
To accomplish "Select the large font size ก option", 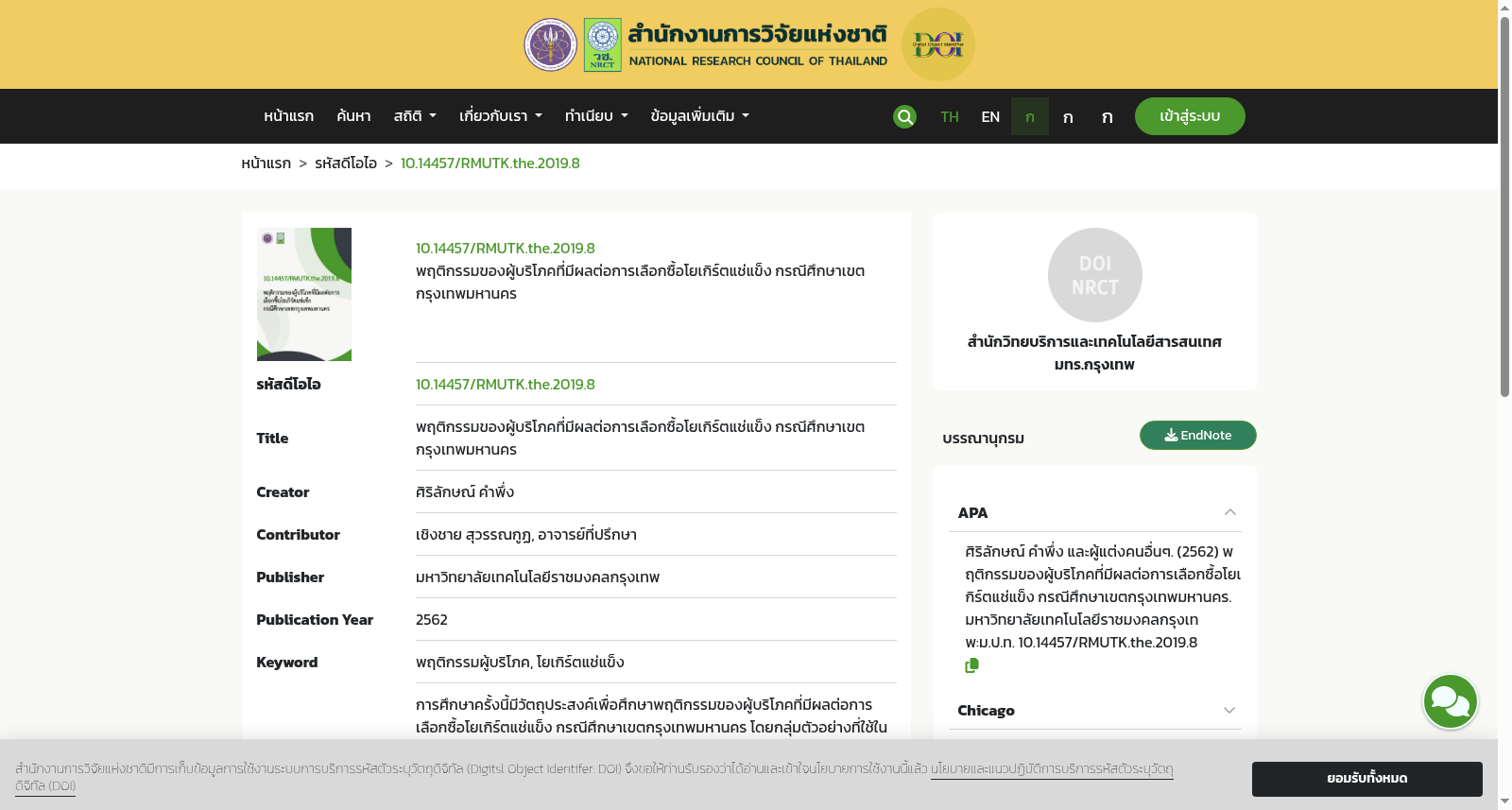I will (x=1107, y=116).
